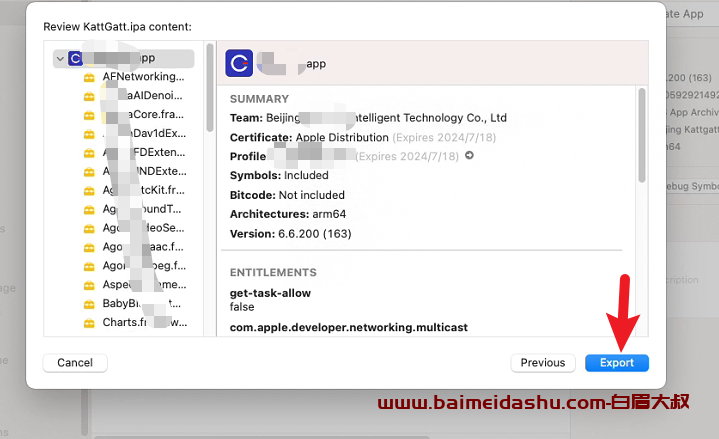Viewport: 719px width, 439px height.
Task: Select the app icon in the detail header
Action: pyautogui.click(x=239, y=63)
